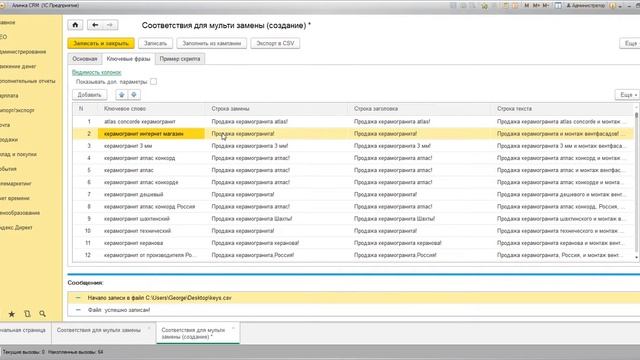Open 'Телемаркетинг' sidebar section
The width and height of the screenshot is (640, 360).
tap(16, 183)
